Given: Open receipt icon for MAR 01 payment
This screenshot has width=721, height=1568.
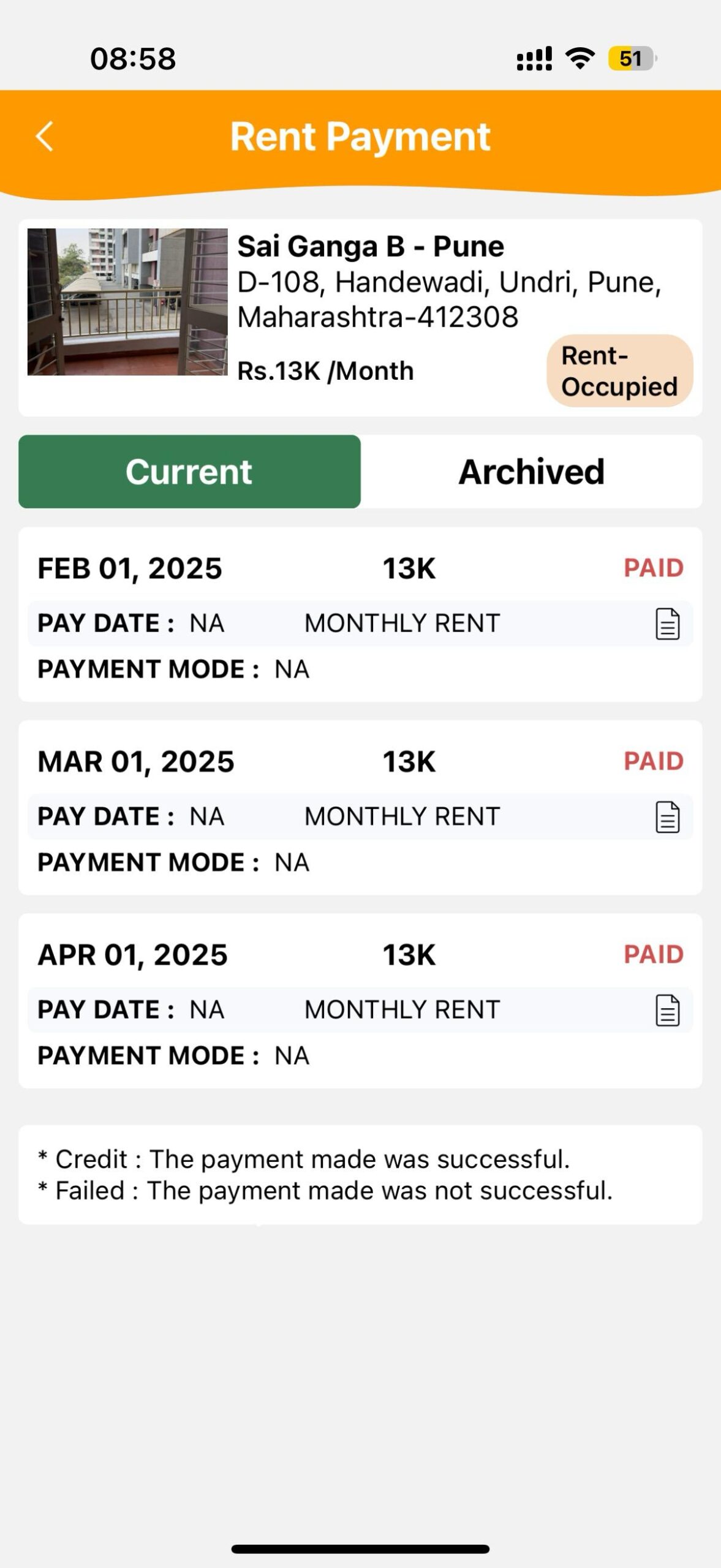Looking at the screenshot, I should click(667, 817).
